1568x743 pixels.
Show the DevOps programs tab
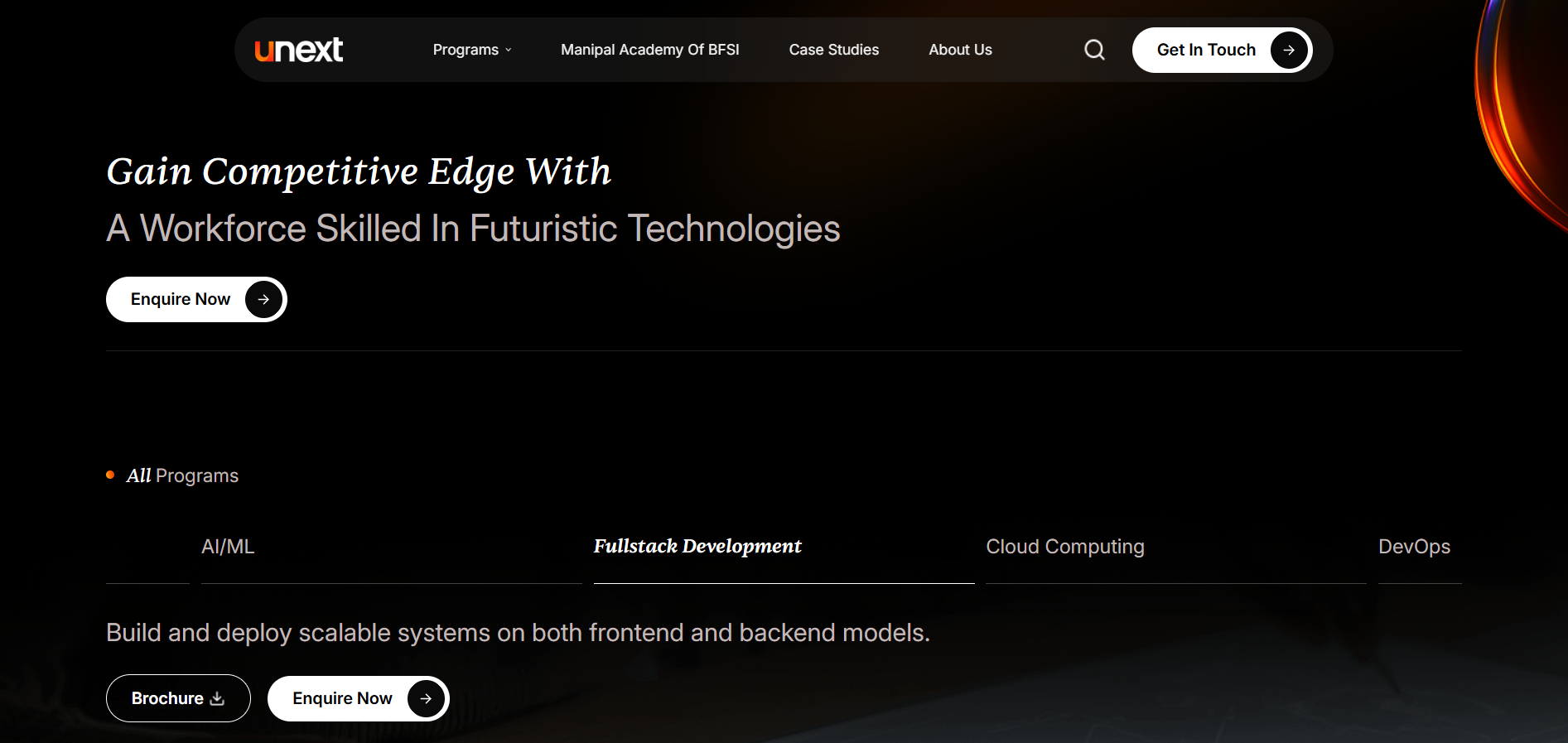click(1414, 547)
